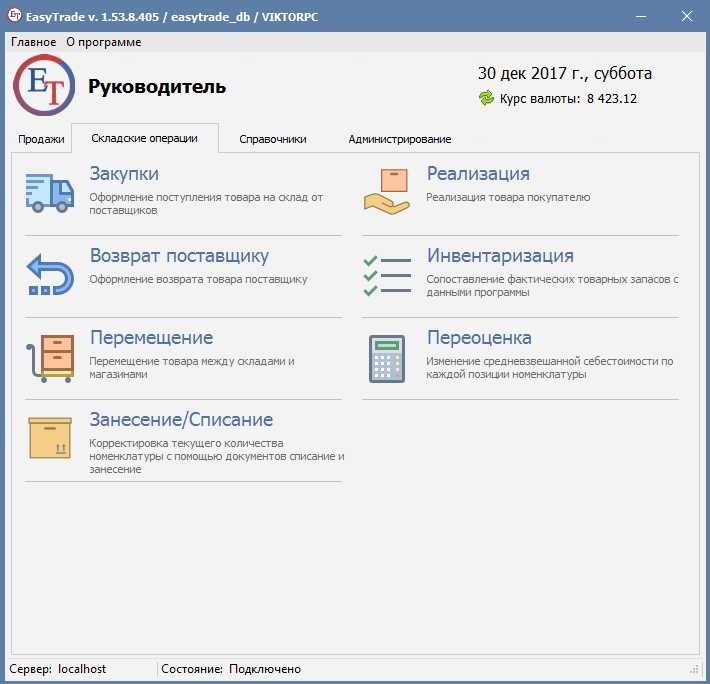Open the Перемещение heading link
The image size is (710, 684).
(152, 338)
